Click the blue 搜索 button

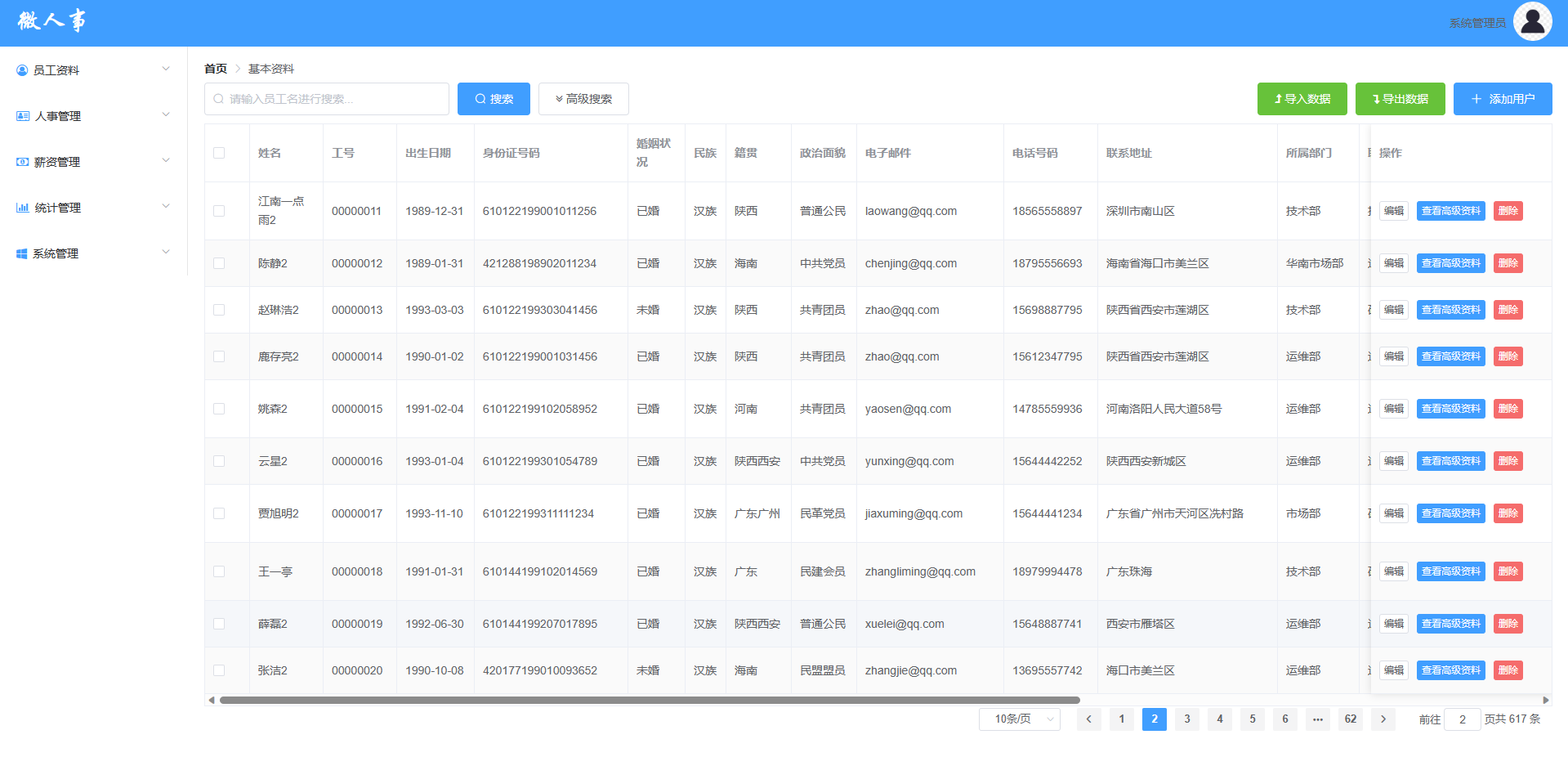(494, 99)
